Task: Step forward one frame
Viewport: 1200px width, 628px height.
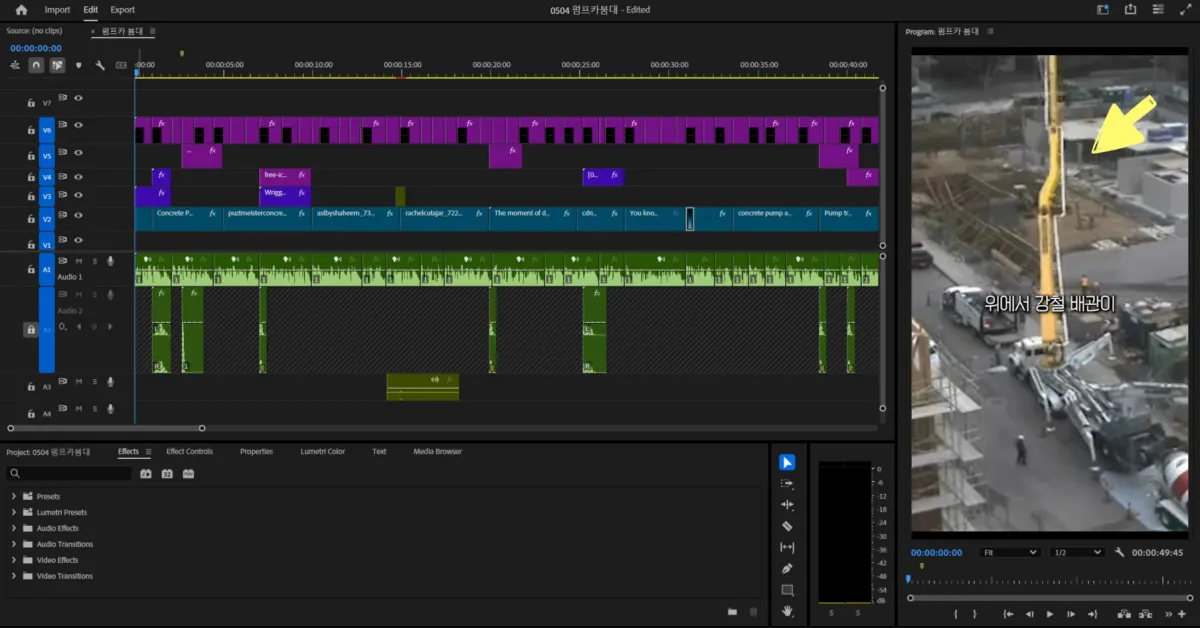Action: click(1071, 614)
